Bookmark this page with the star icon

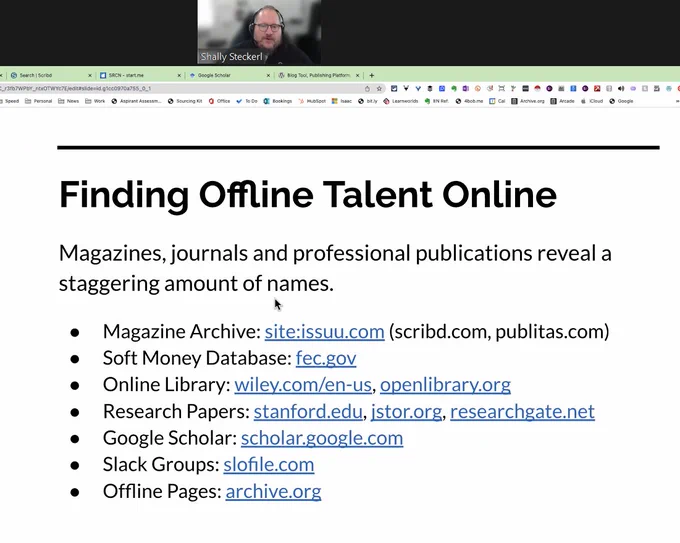[379, 88]
